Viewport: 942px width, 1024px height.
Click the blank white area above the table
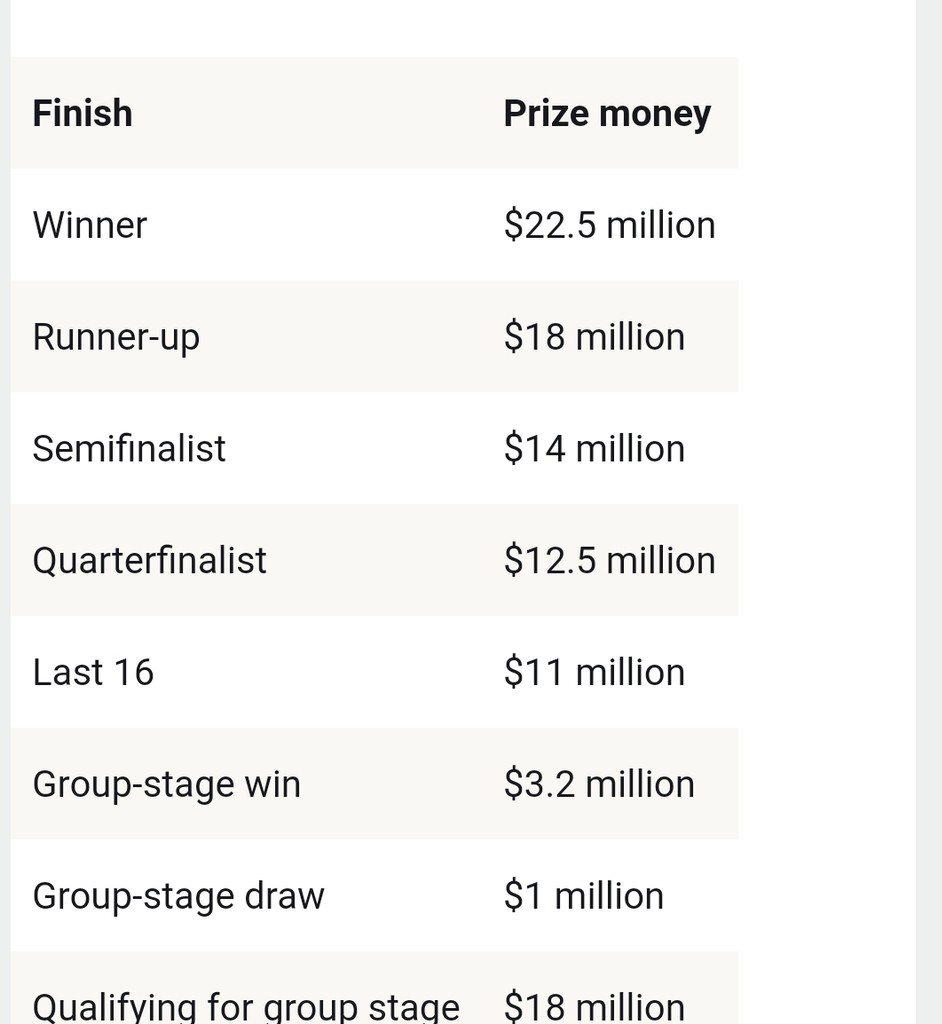pyautogui.click(x=374, y=28)
